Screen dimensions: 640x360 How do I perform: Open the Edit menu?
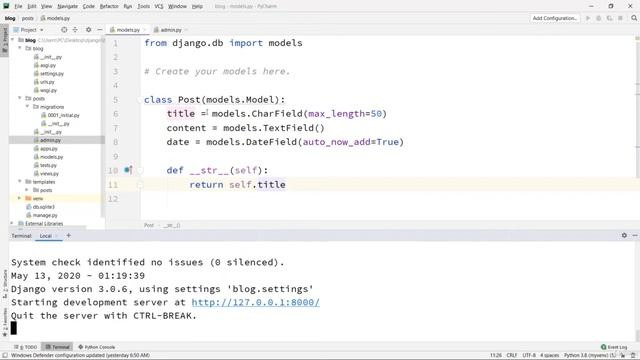pyautogui.click(x=32, y=7)
